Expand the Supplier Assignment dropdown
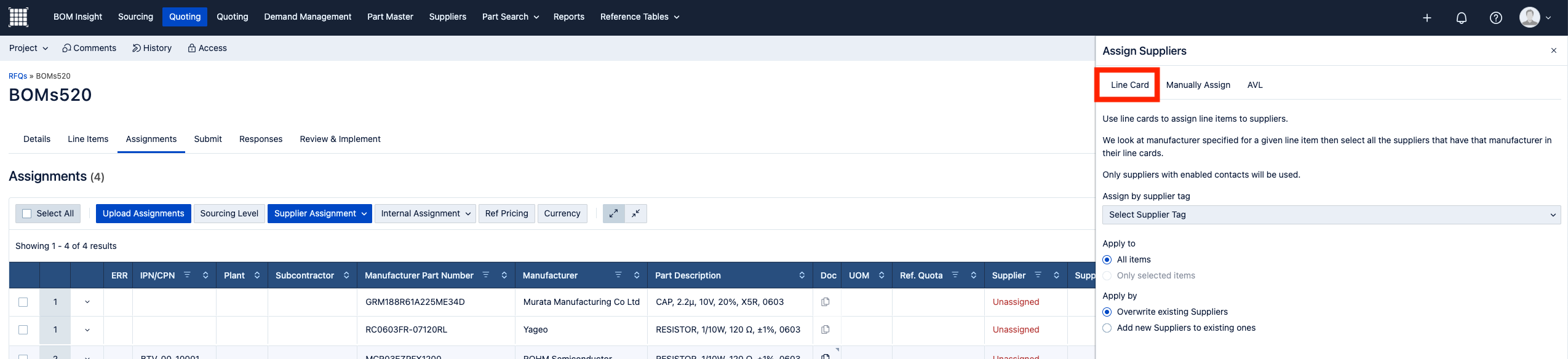The image size is (1568, 359). tap(319, 213)
